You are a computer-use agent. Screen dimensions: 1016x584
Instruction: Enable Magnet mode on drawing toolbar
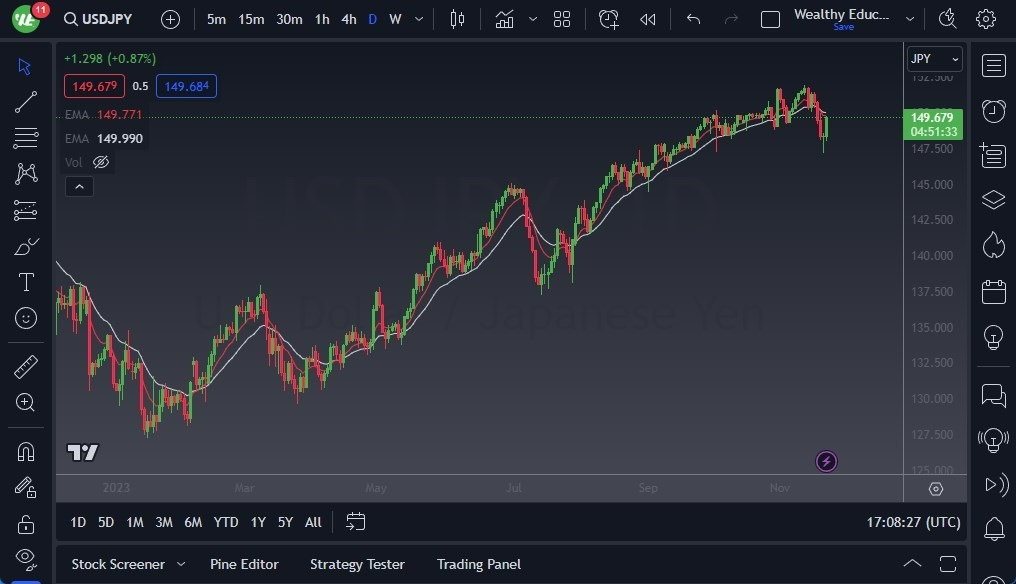point(26,451)
